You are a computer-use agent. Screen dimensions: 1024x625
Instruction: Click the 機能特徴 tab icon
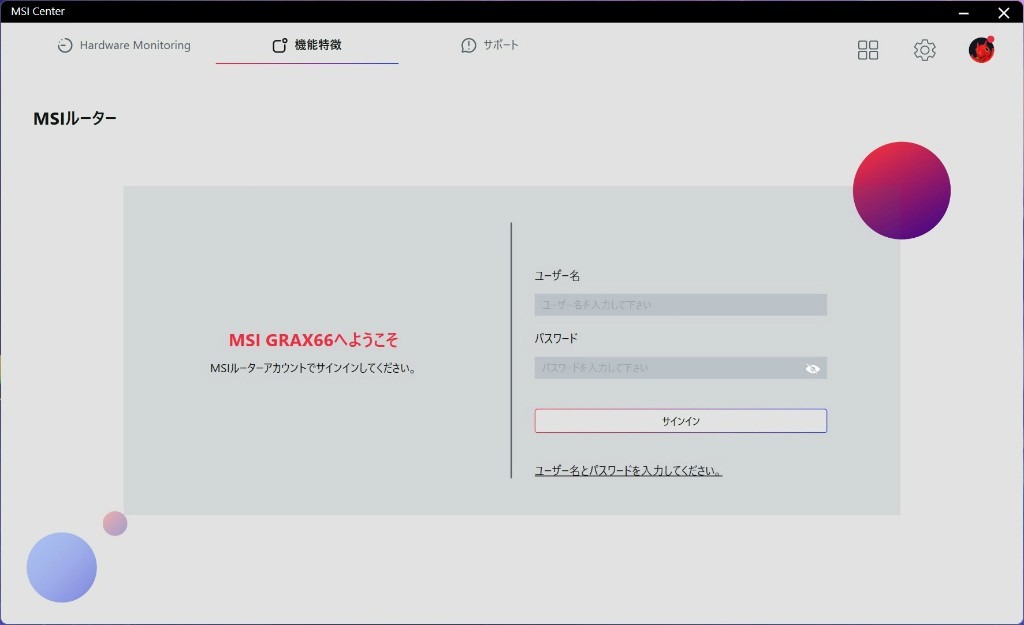[280, 46]
